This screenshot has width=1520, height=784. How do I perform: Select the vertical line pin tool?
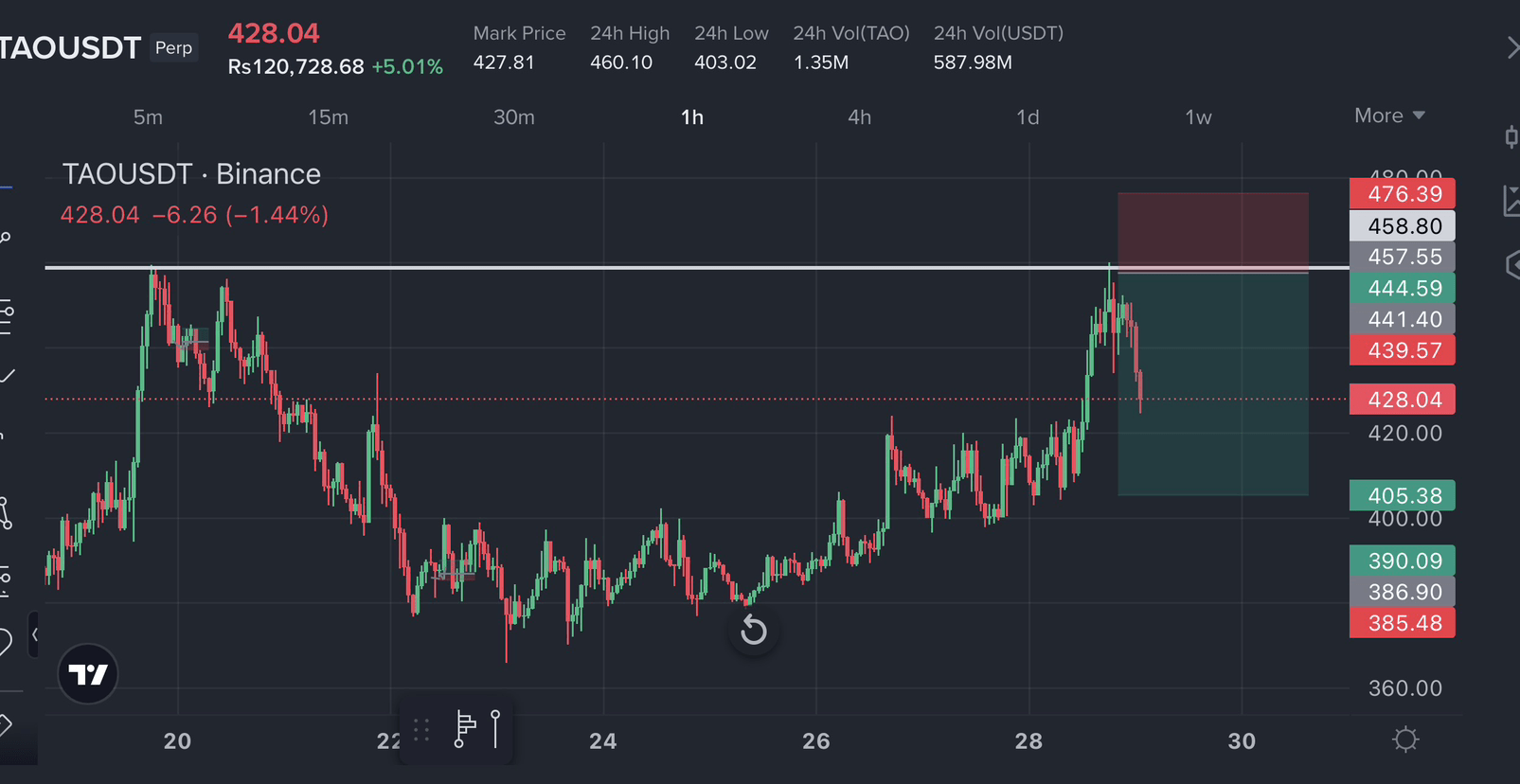click(x=495, y=729)
